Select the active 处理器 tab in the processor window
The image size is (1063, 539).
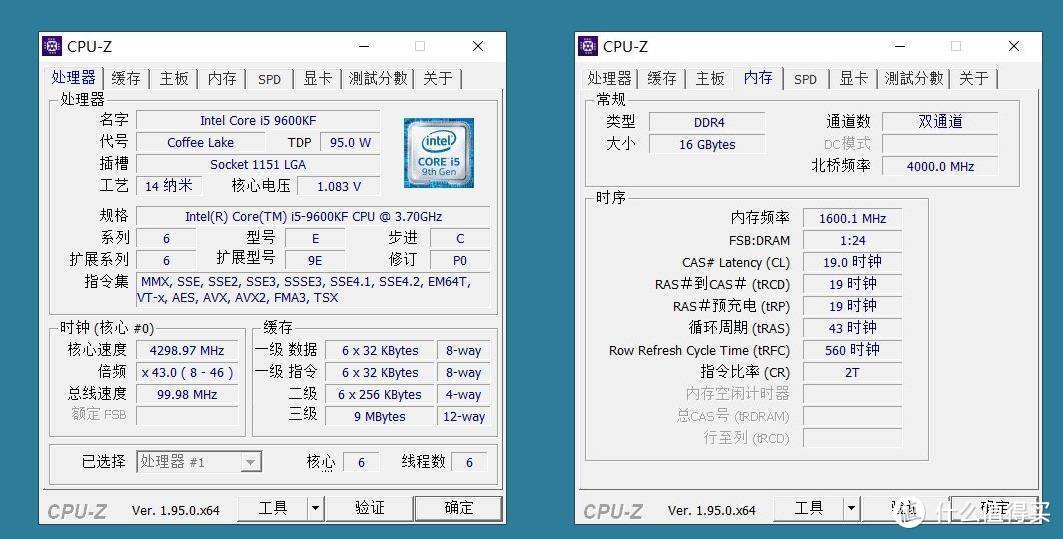74,77
